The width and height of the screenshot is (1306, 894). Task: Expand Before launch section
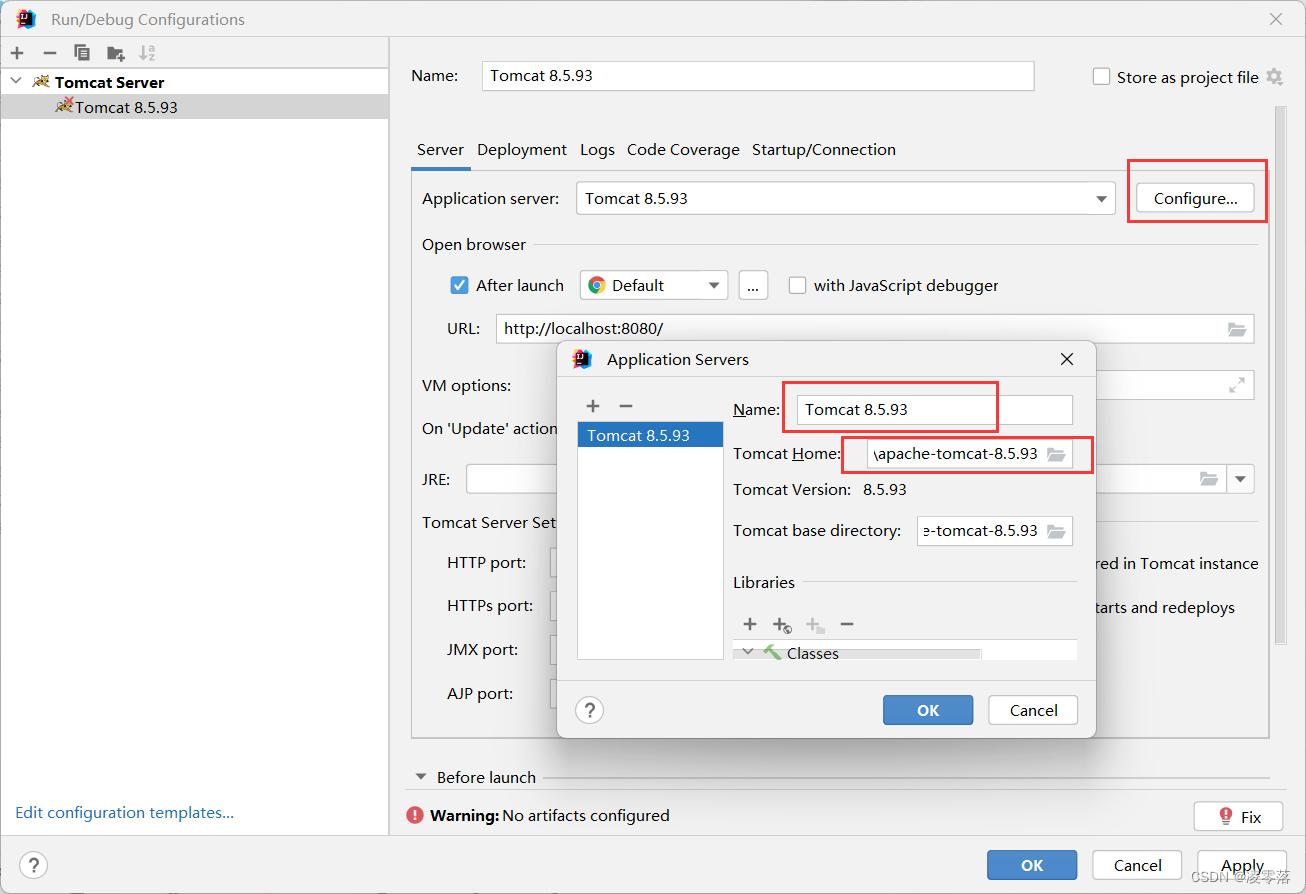423,777
